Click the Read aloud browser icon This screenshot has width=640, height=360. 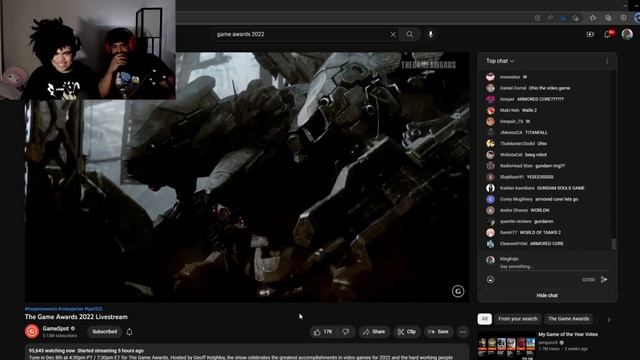pyautogui.click(x=550, y=18)
